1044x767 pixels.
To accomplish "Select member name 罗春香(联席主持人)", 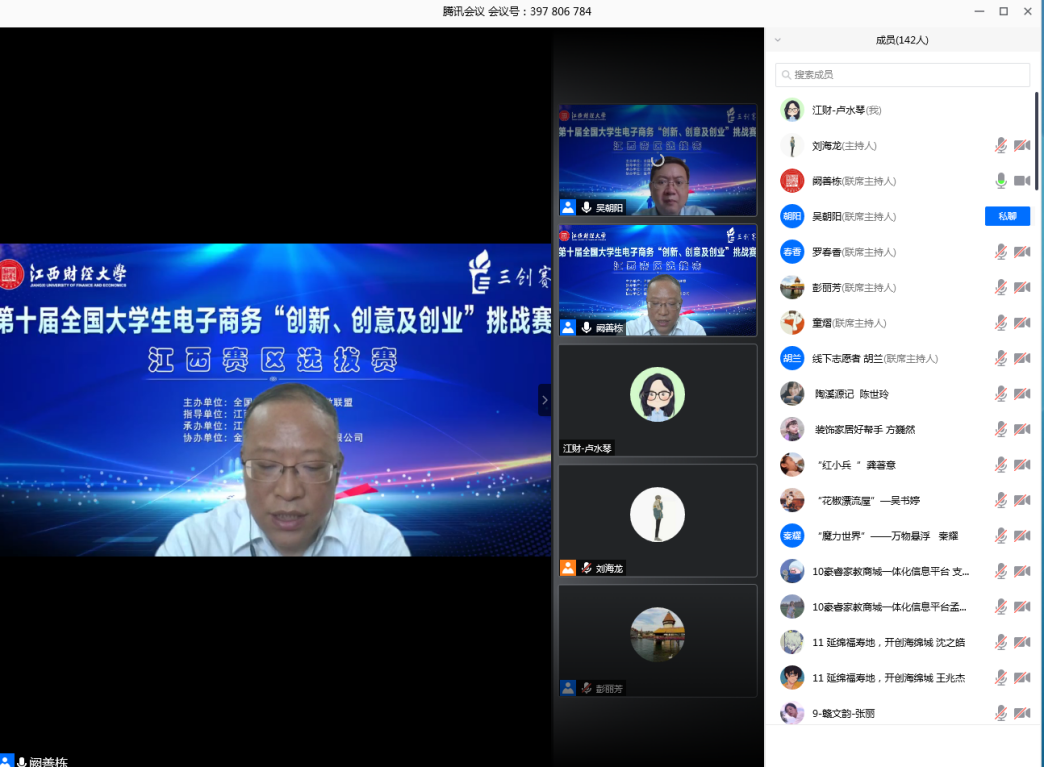I will [x=854, y=252].
